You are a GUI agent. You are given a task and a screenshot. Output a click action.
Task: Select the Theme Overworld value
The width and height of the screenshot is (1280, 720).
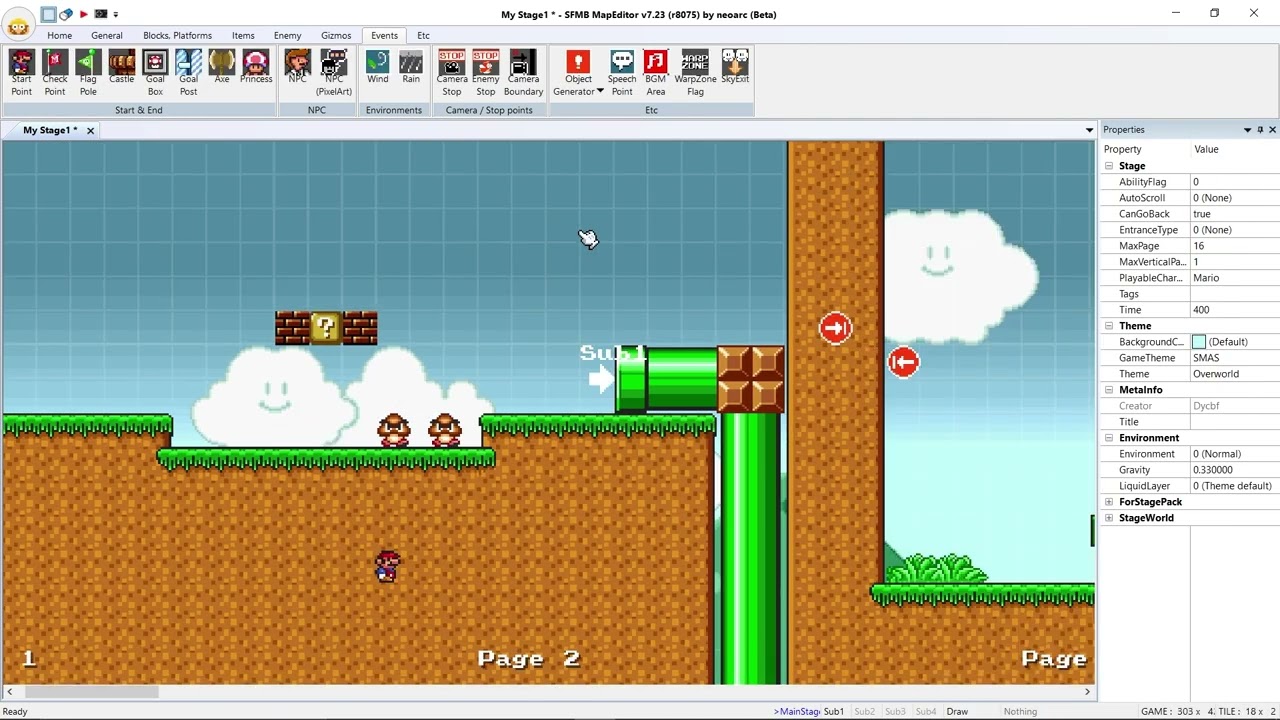pyautogui.click(x=1234, y=374)
